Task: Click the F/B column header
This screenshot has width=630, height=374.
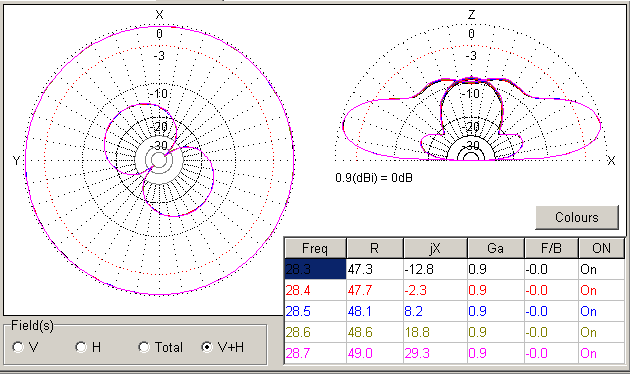Action: 551,248
